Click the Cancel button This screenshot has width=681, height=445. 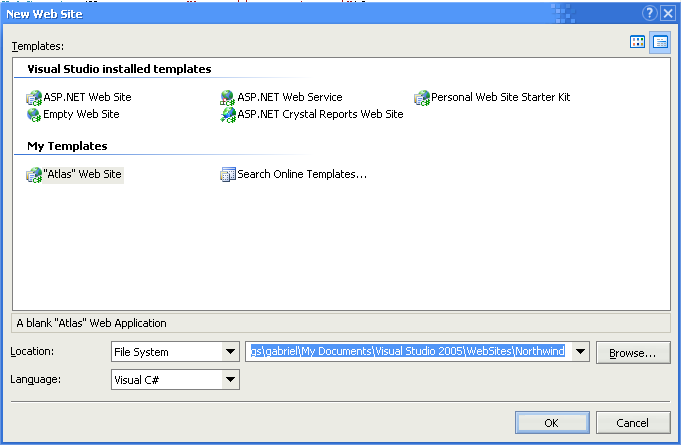(633, 422)
